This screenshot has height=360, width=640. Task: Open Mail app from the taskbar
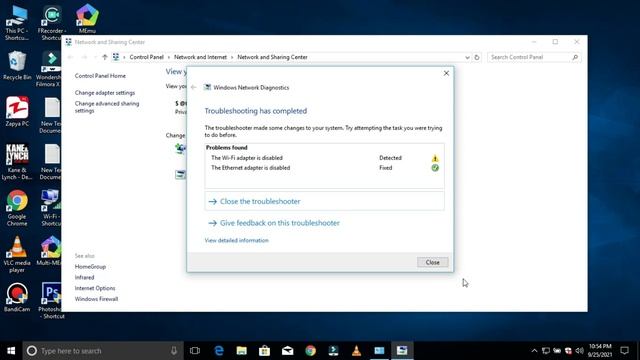287,351
